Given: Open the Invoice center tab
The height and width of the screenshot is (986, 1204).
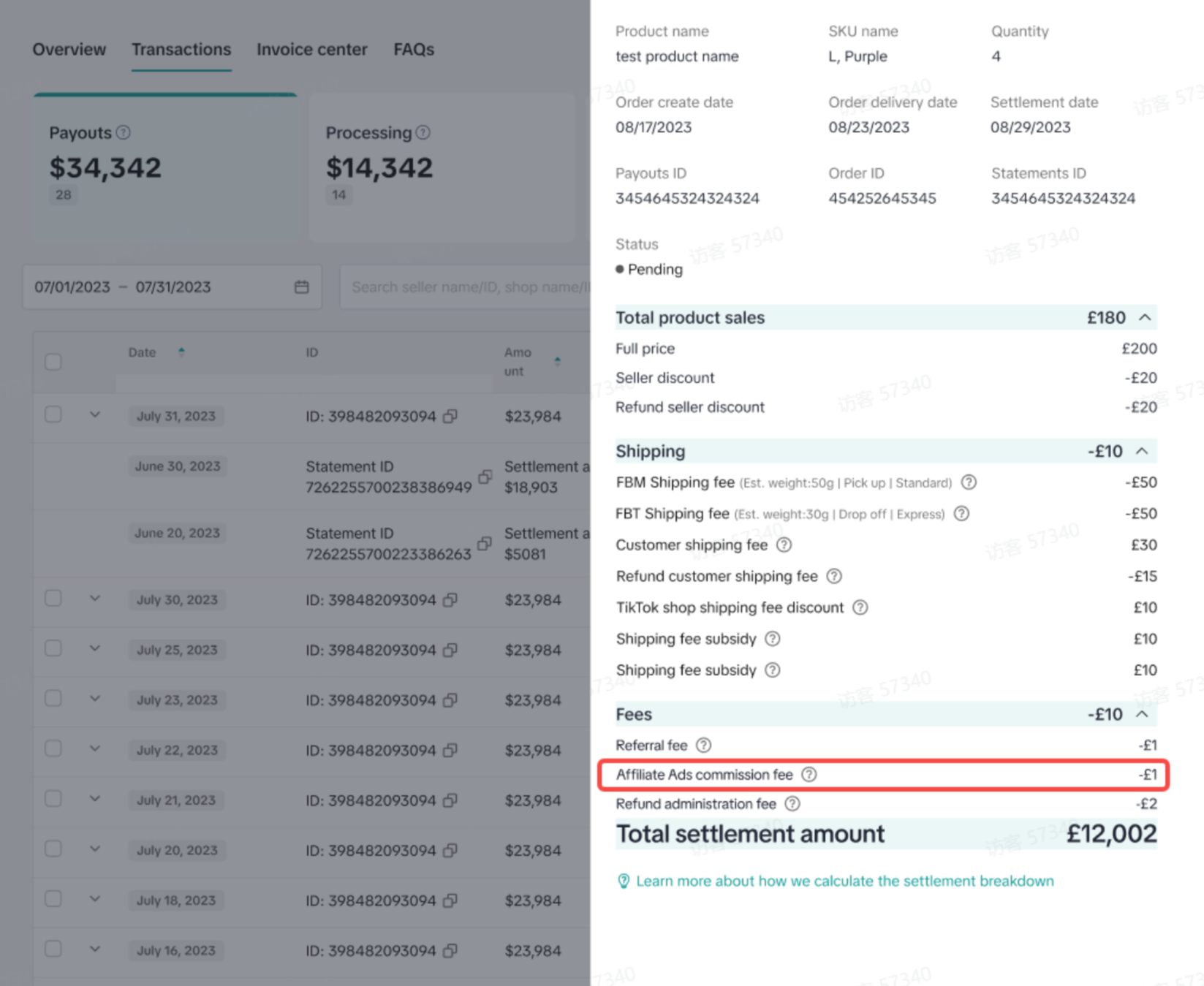Looking at the screenshot, I should (312, 49).
